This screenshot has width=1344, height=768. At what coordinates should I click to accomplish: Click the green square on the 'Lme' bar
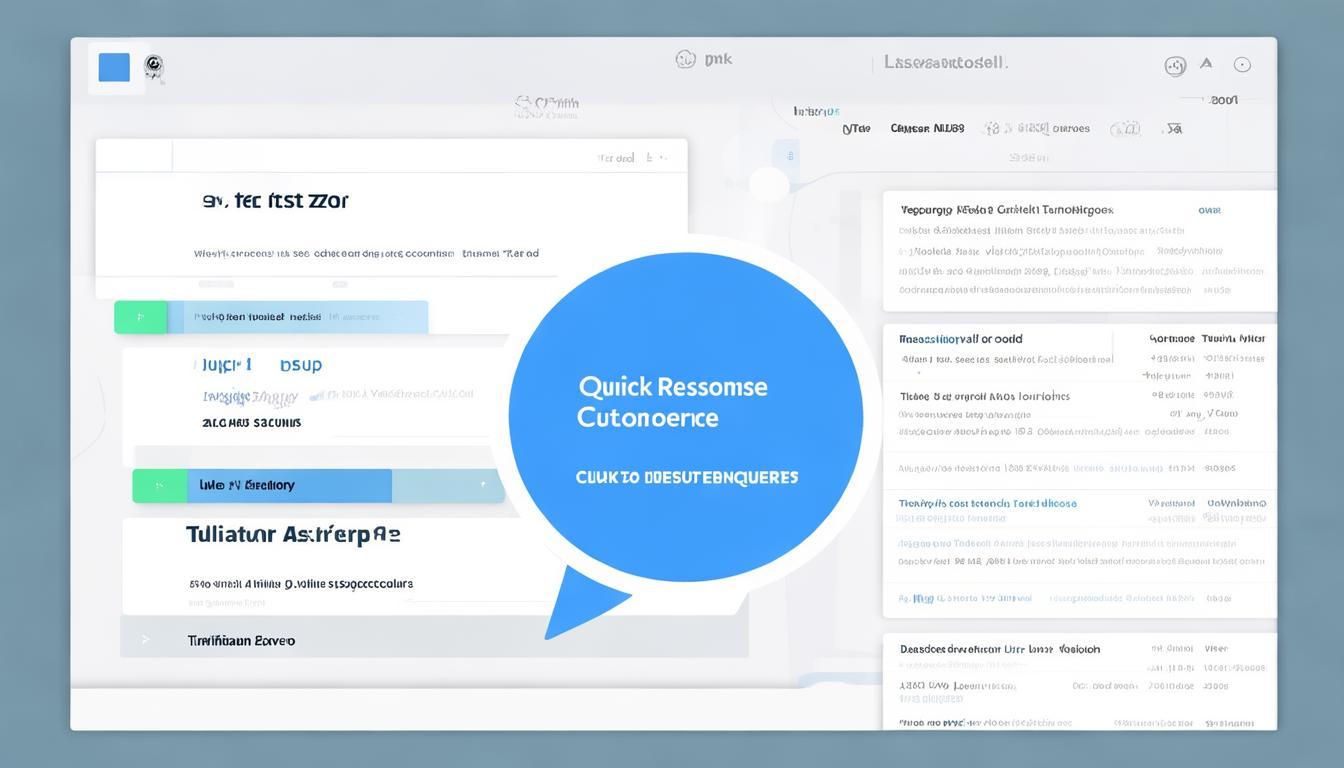[159, 486]
